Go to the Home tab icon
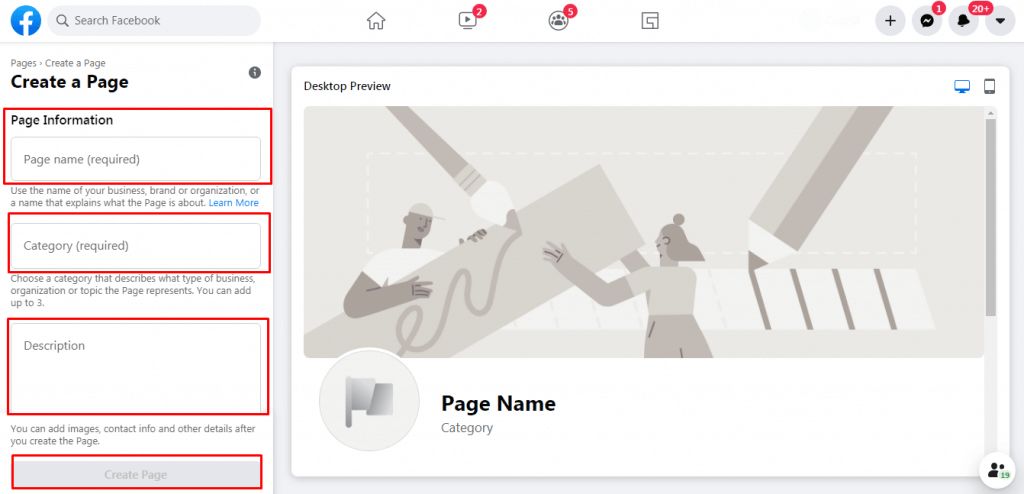The width and height of the screenshot is (1024, 494). (x=376, y=21)
